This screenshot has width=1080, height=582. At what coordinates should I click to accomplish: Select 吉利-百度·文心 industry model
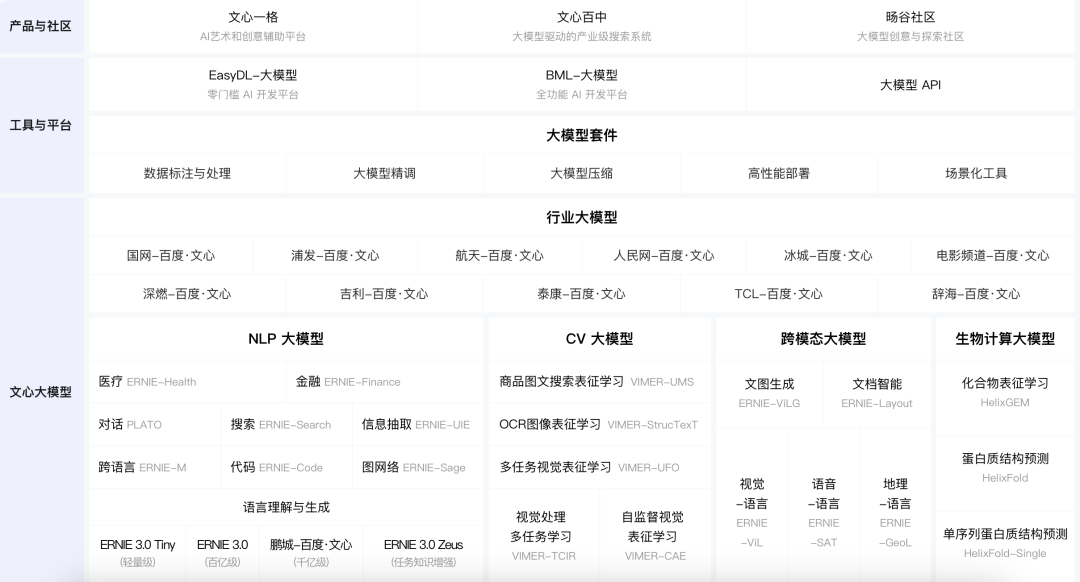click(384, 294)
